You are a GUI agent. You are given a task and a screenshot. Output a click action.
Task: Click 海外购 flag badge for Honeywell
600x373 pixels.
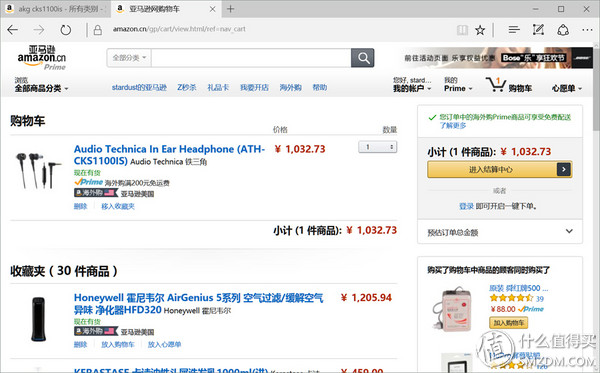tap(96, 331)
